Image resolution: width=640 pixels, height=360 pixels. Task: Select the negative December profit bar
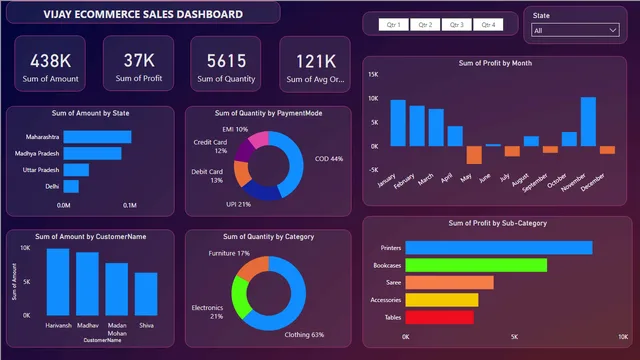click(x=607, y=150)
